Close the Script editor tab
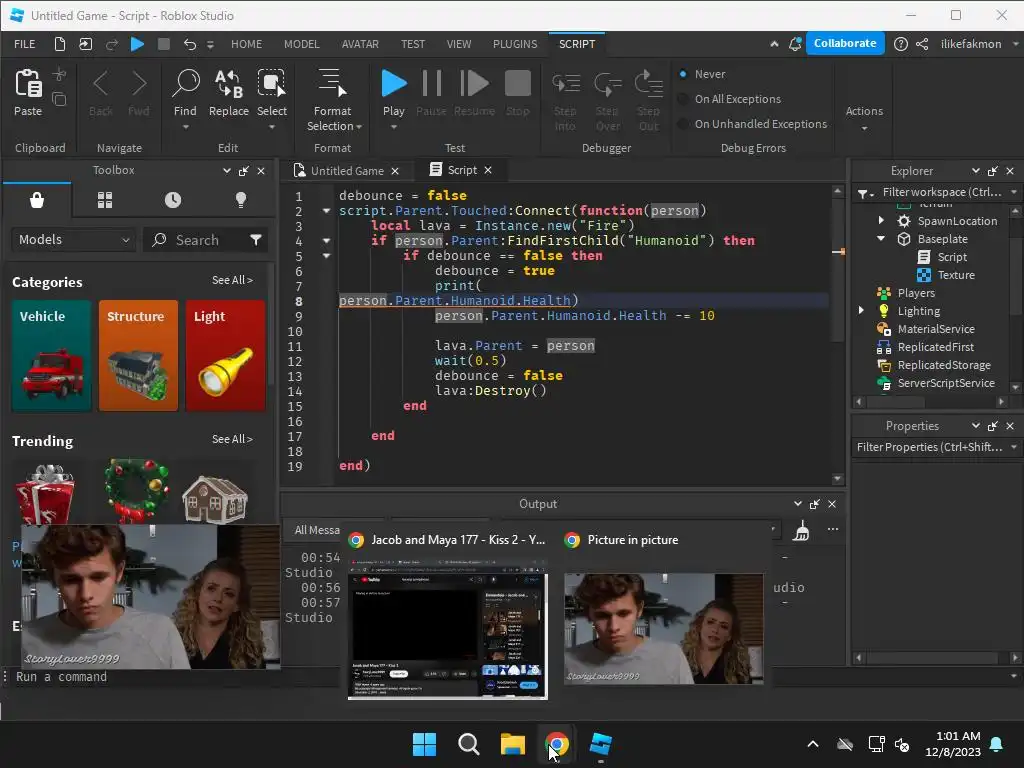The height and width of the screenshot is (768, 1024). click(x=488, y=170)
